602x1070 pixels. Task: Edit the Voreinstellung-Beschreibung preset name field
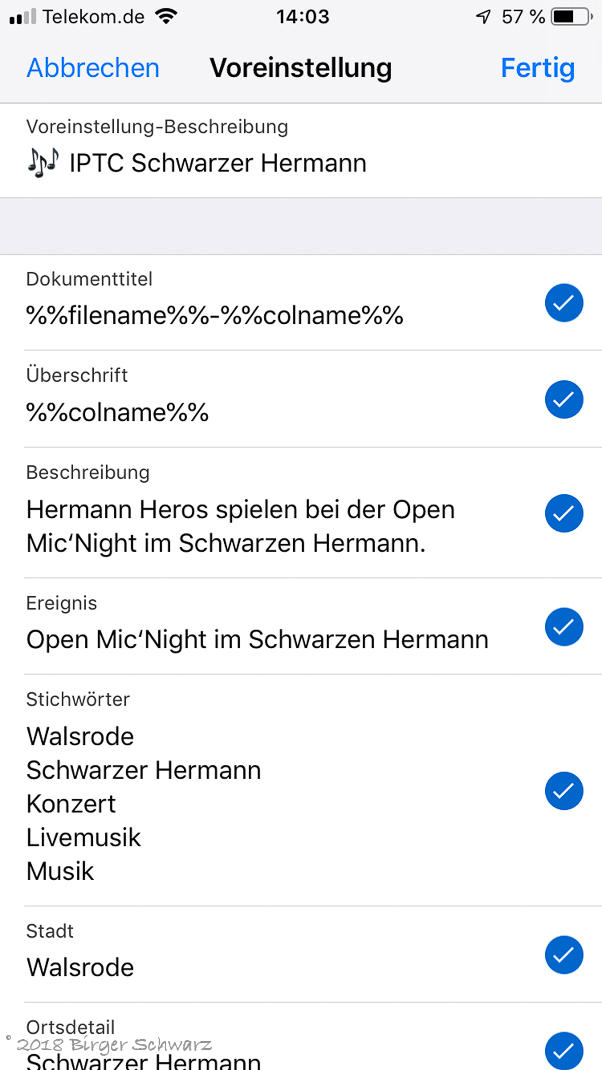(217, 163)
